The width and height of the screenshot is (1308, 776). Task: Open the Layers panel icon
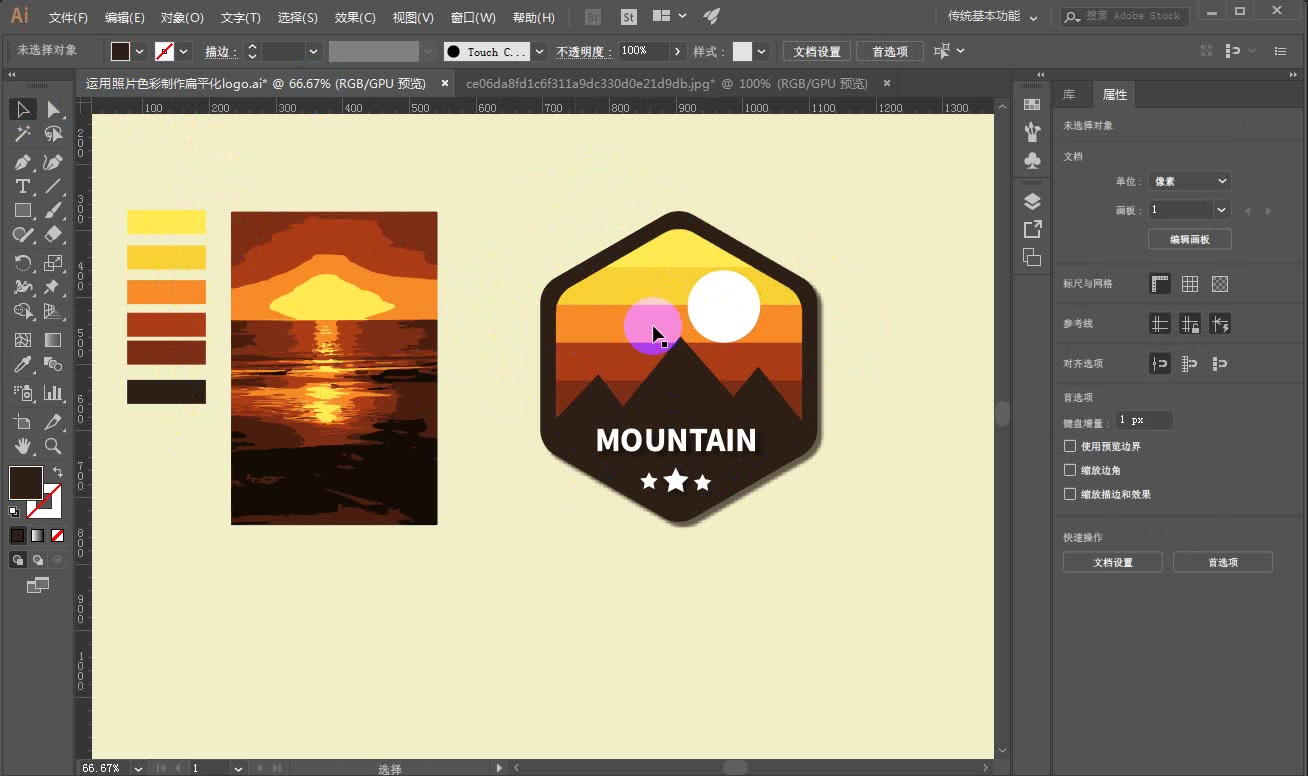tap(1032, 201)
